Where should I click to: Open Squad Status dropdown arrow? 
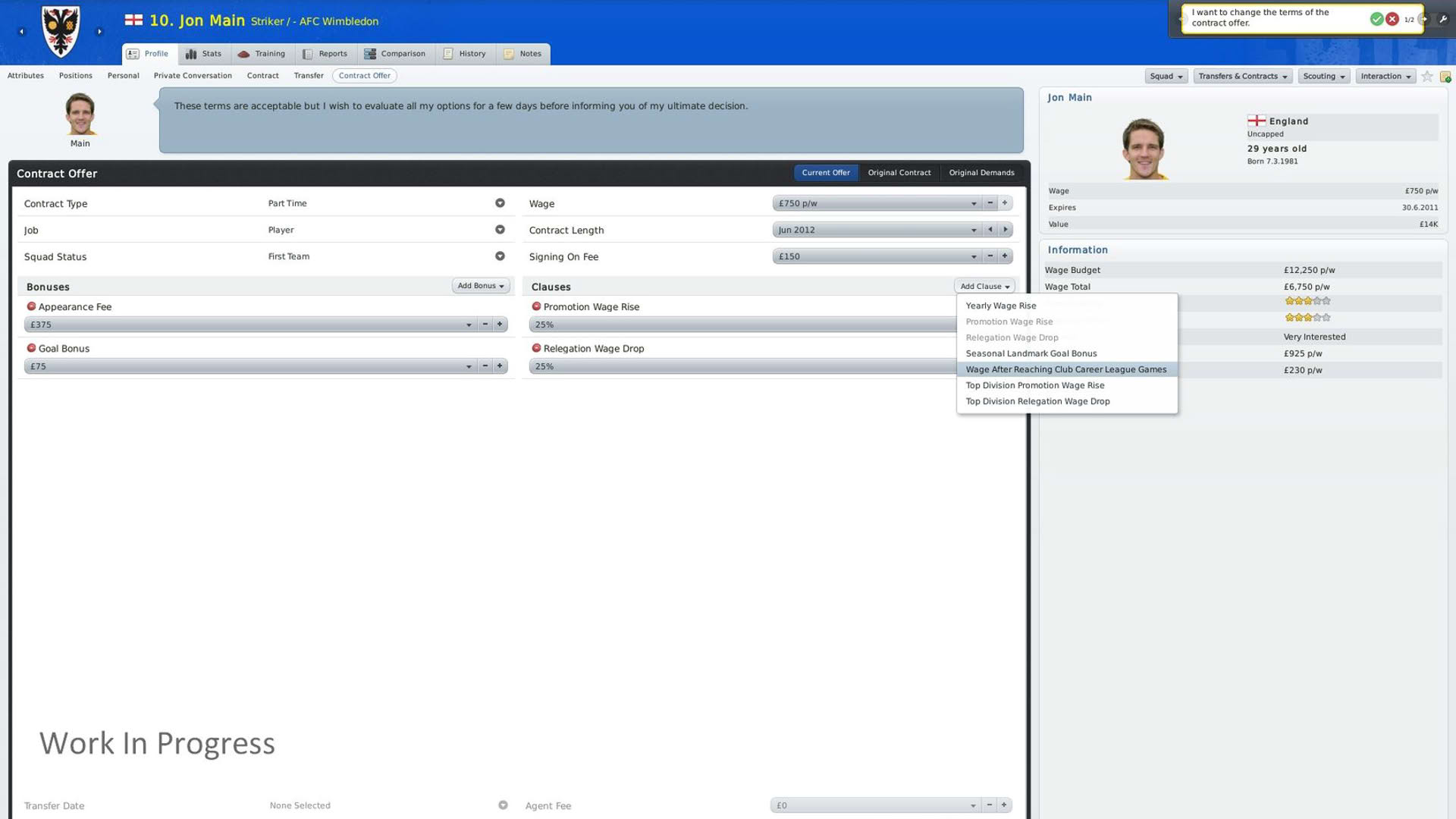[500, 256]
